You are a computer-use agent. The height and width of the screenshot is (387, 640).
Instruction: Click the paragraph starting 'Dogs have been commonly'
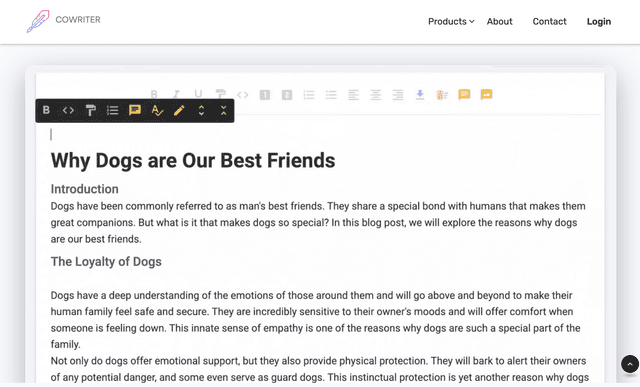click(318, 222)
